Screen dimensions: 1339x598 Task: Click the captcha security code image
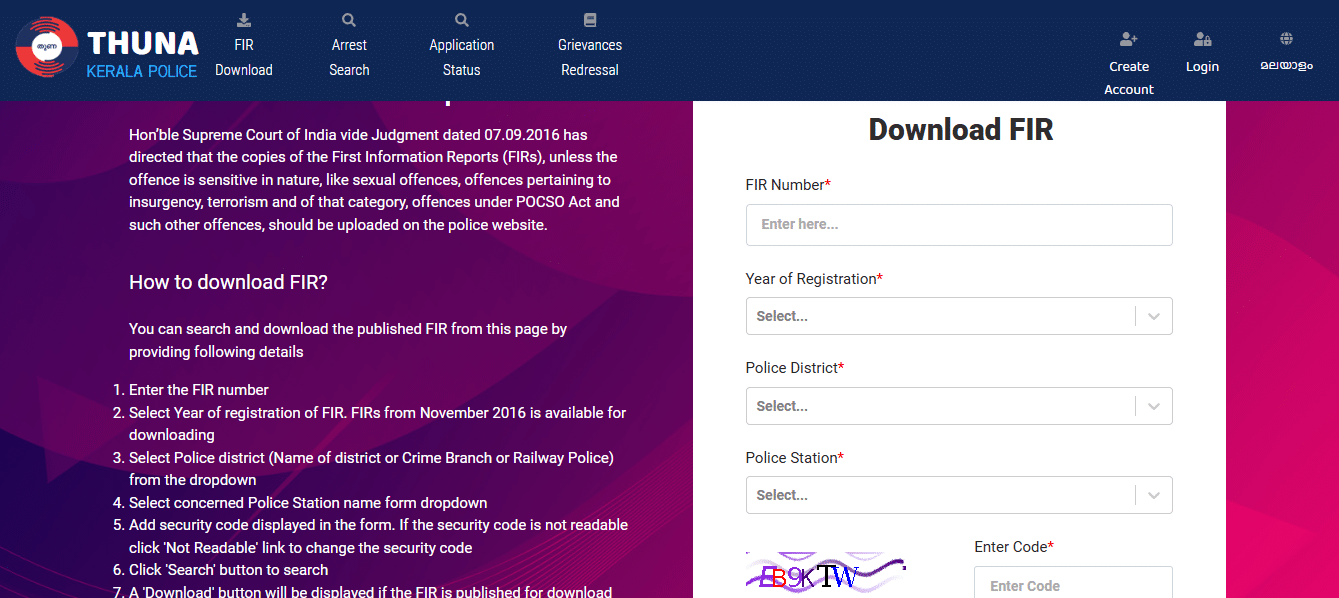[x=825, y=572]
